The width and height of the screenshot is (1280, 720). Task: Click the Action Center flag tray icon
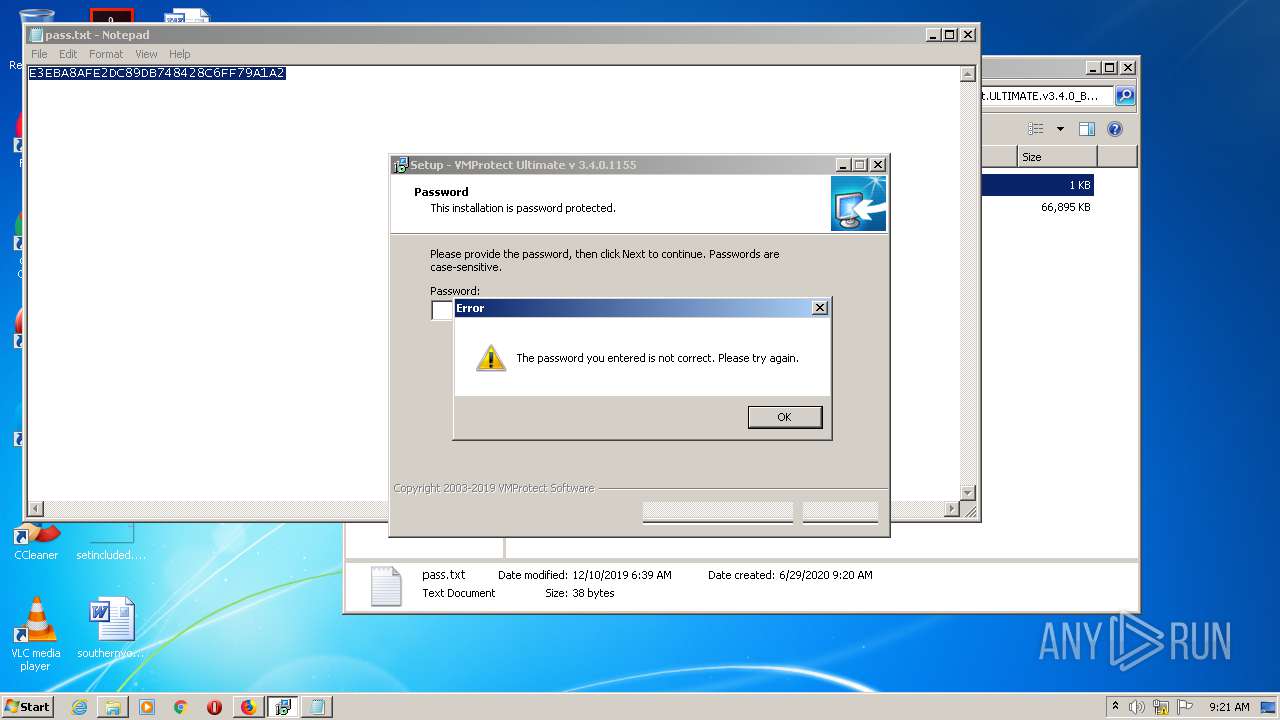1185,707
